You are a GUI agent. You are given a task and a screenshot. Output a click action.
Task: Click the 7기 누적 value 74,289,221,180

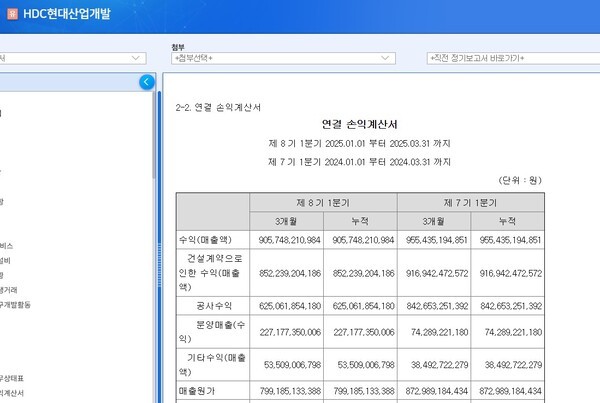[513, 332]
